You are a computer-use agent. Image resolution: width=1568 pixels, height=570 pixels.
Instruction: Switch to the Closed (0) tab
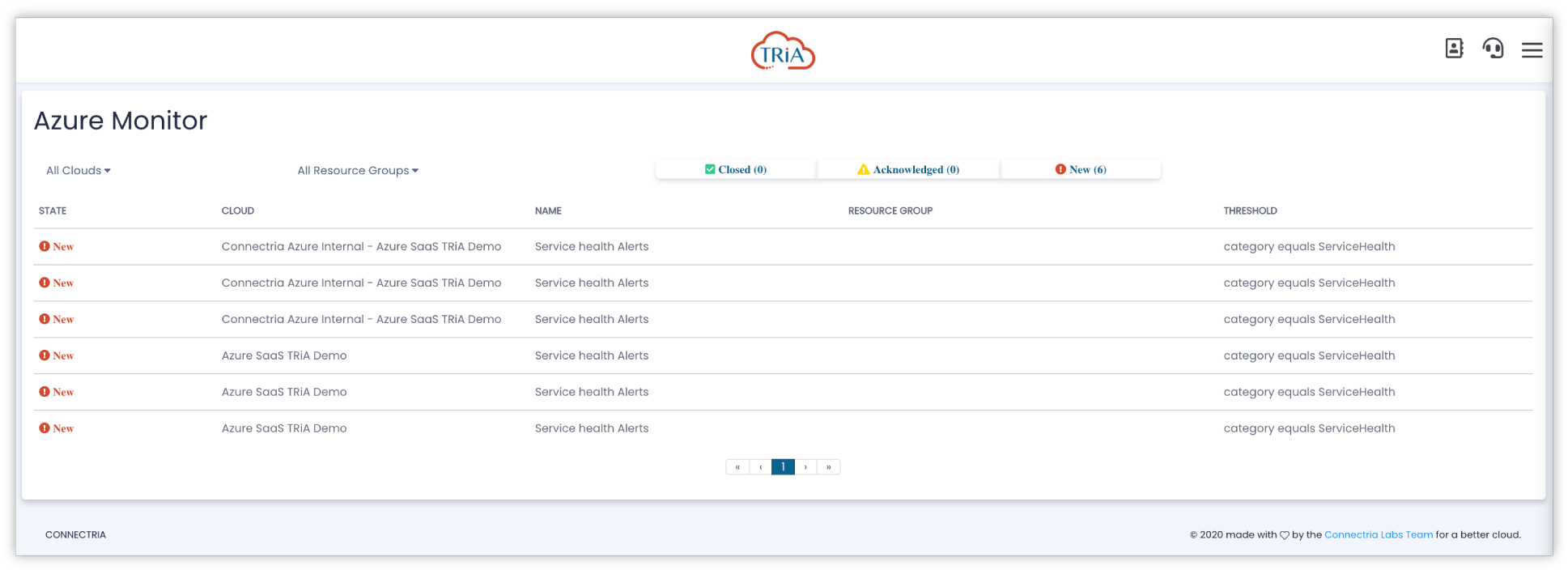(736, 169)
